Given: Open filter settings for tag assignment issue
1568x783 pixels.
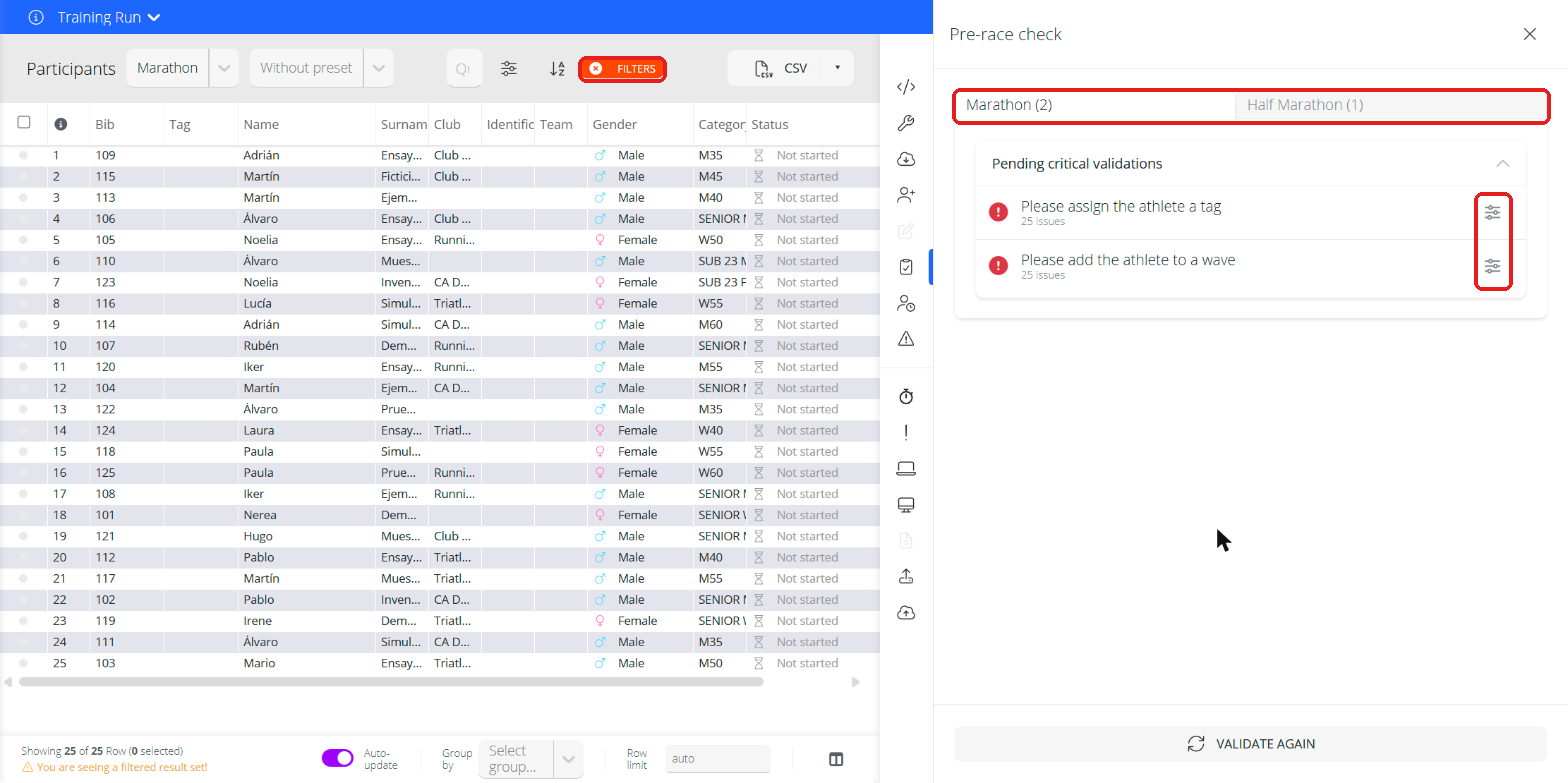Looking at the screenshot, I should pyautogui.click(x=1492, y=213).
